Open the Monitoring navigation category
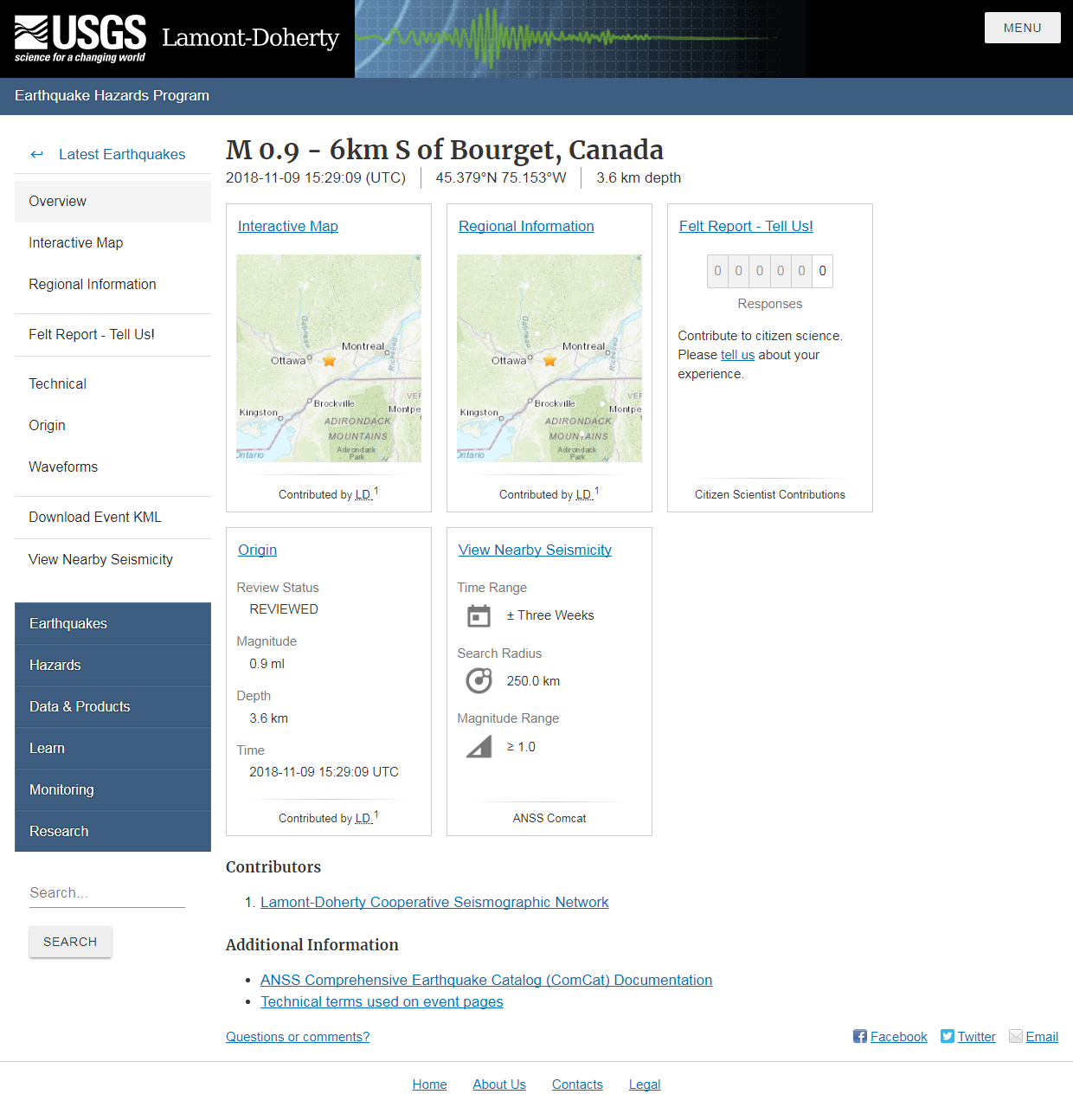1073x1120 pixels. click(61, 789)
